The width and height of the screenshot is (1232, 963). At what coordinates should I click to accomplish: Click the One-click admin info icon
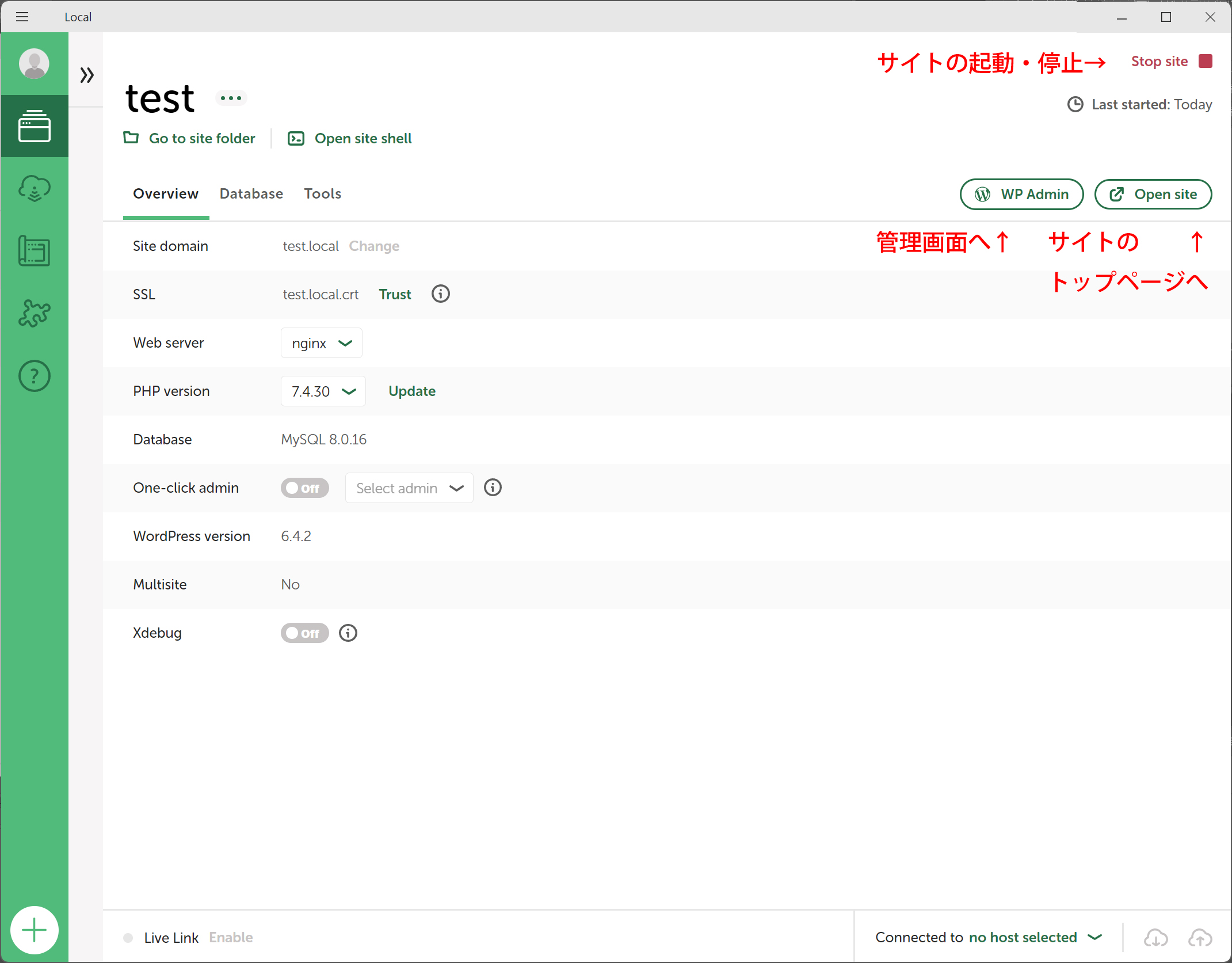point(493,488)
